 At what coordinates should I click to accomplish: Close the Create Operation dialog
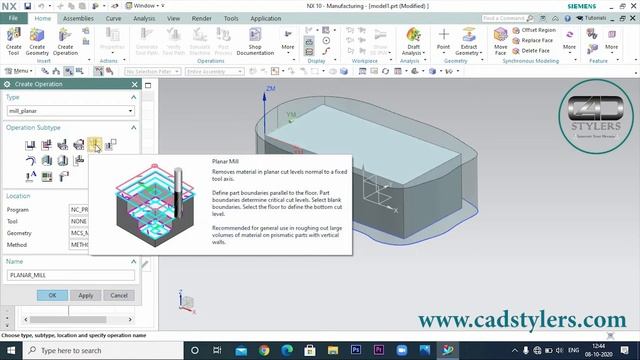coord(135,84)
